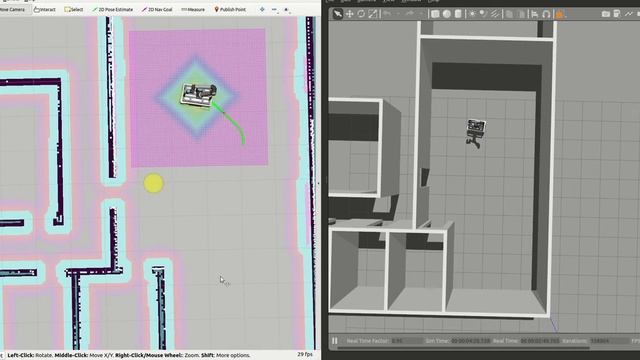Screen dimensions: 640x360
Task: Insert a cylinder shape in Gazebo
Action: click(x=458, y=14)
